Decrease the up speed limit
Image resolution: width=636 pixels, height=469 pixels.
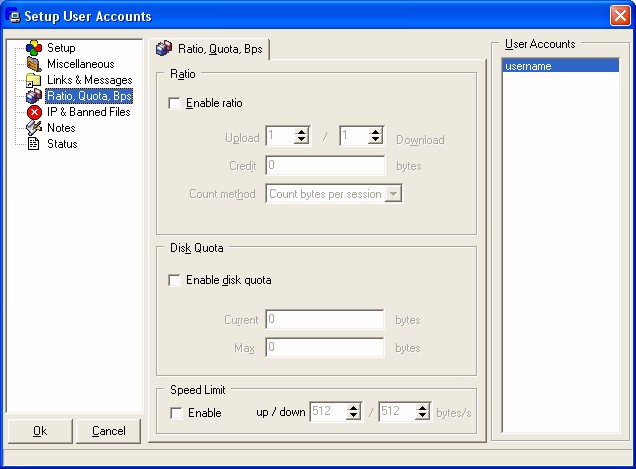click(x=354, y=416)
